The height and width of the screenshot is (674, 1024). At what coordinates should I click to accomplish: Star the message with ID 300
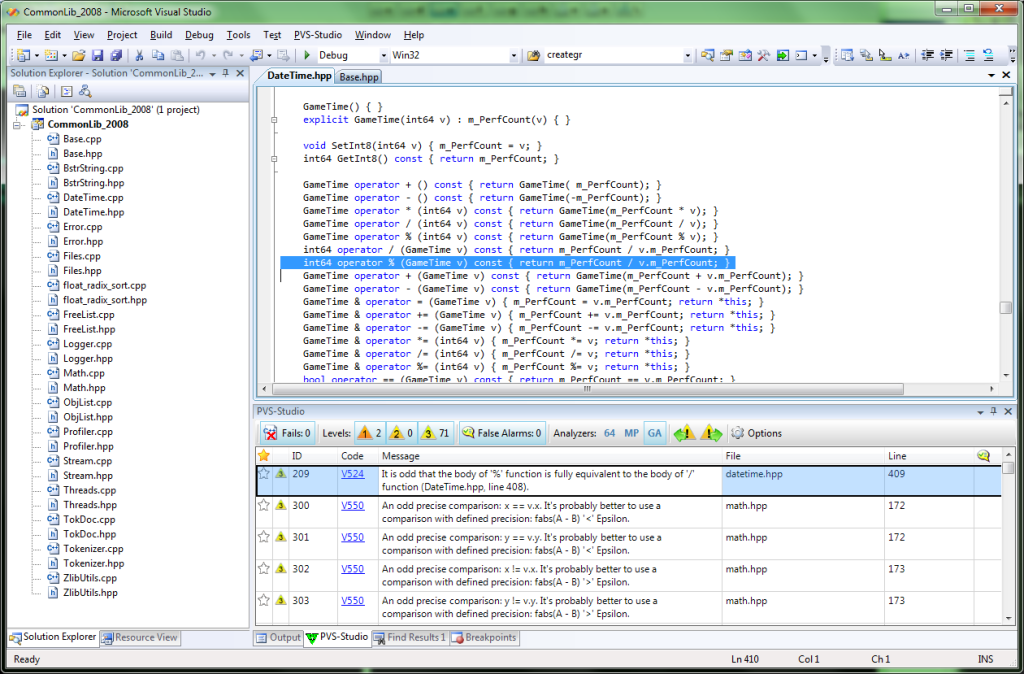(x=265, y=506)
